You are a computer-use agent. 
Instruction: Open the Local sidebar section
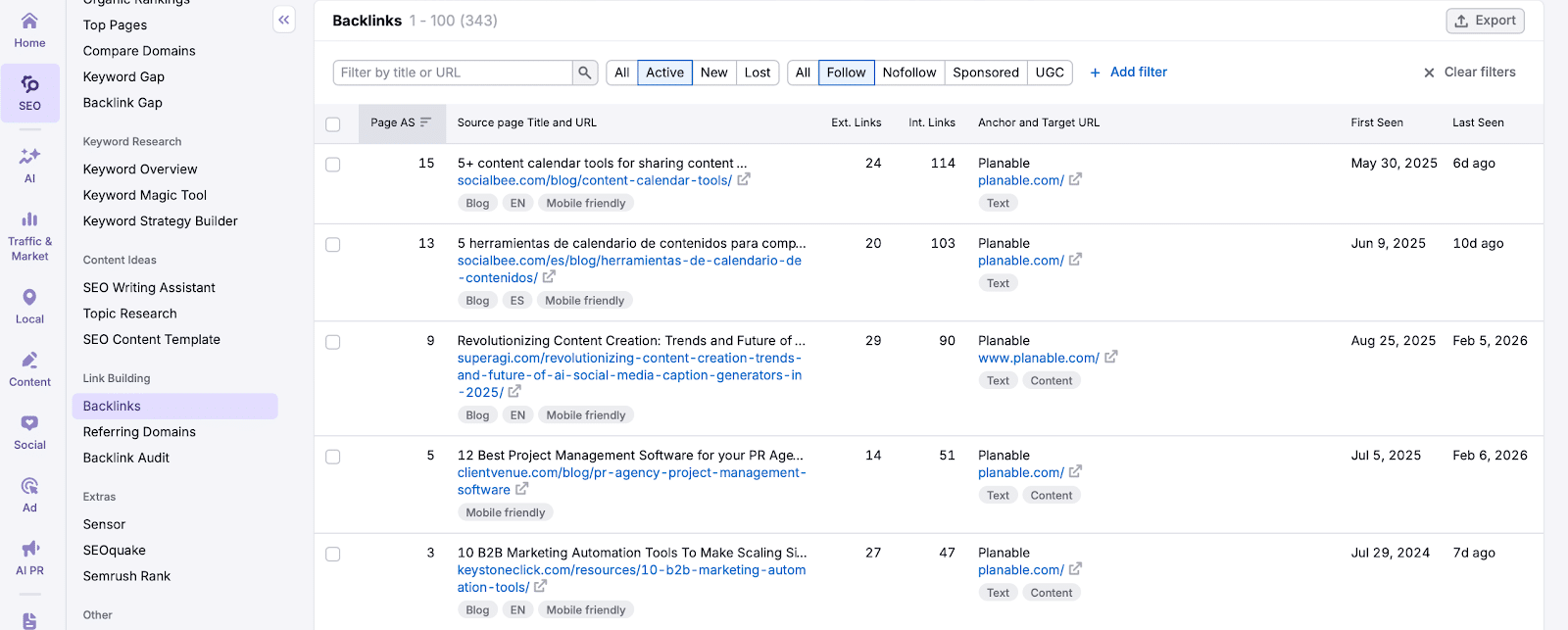click(x=29, y=306)
